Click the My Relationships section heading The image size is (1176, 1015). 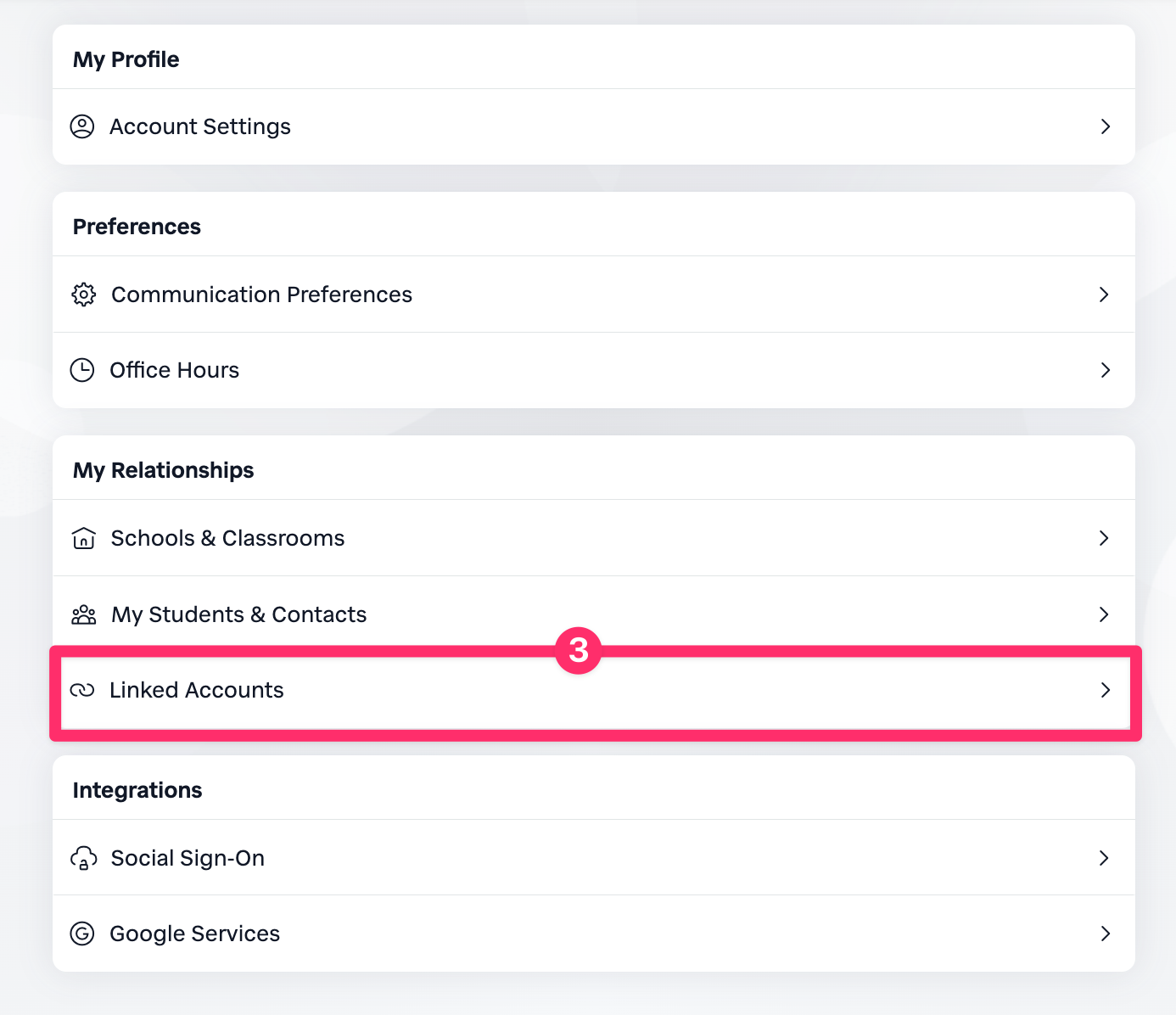click(164, 470)
